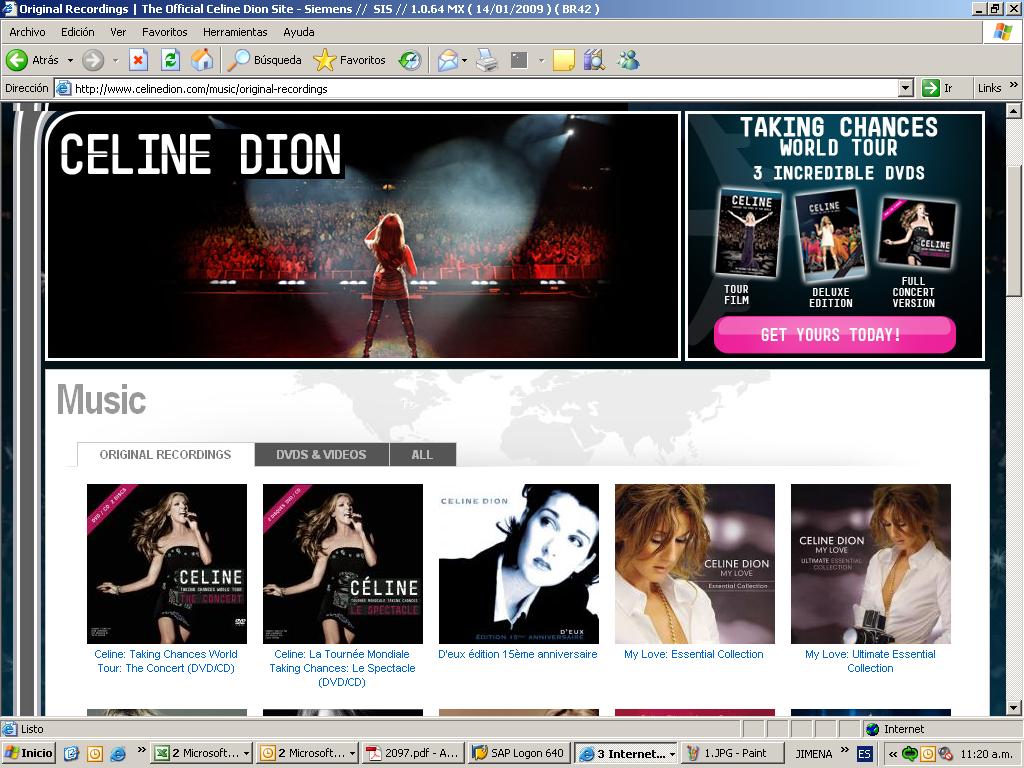This screenshot has height=768, width=1024.
Task: Open the Herramientas menu
Action: 235,32
